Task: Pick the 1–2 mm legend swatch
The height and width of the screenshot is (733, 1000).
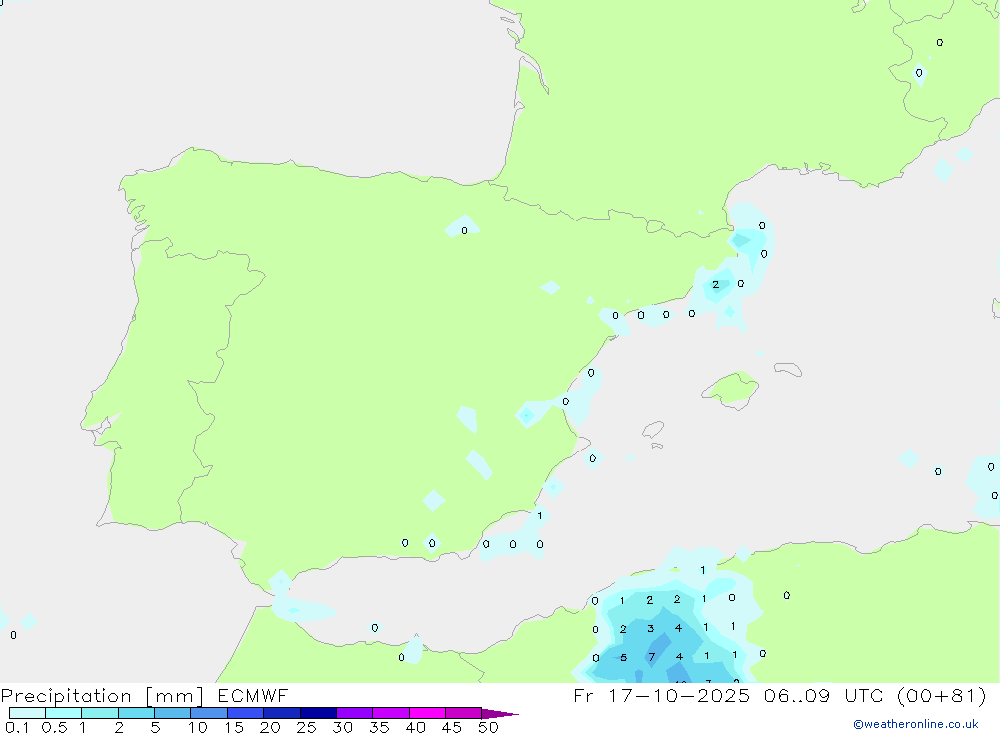Action: [100, 713]
